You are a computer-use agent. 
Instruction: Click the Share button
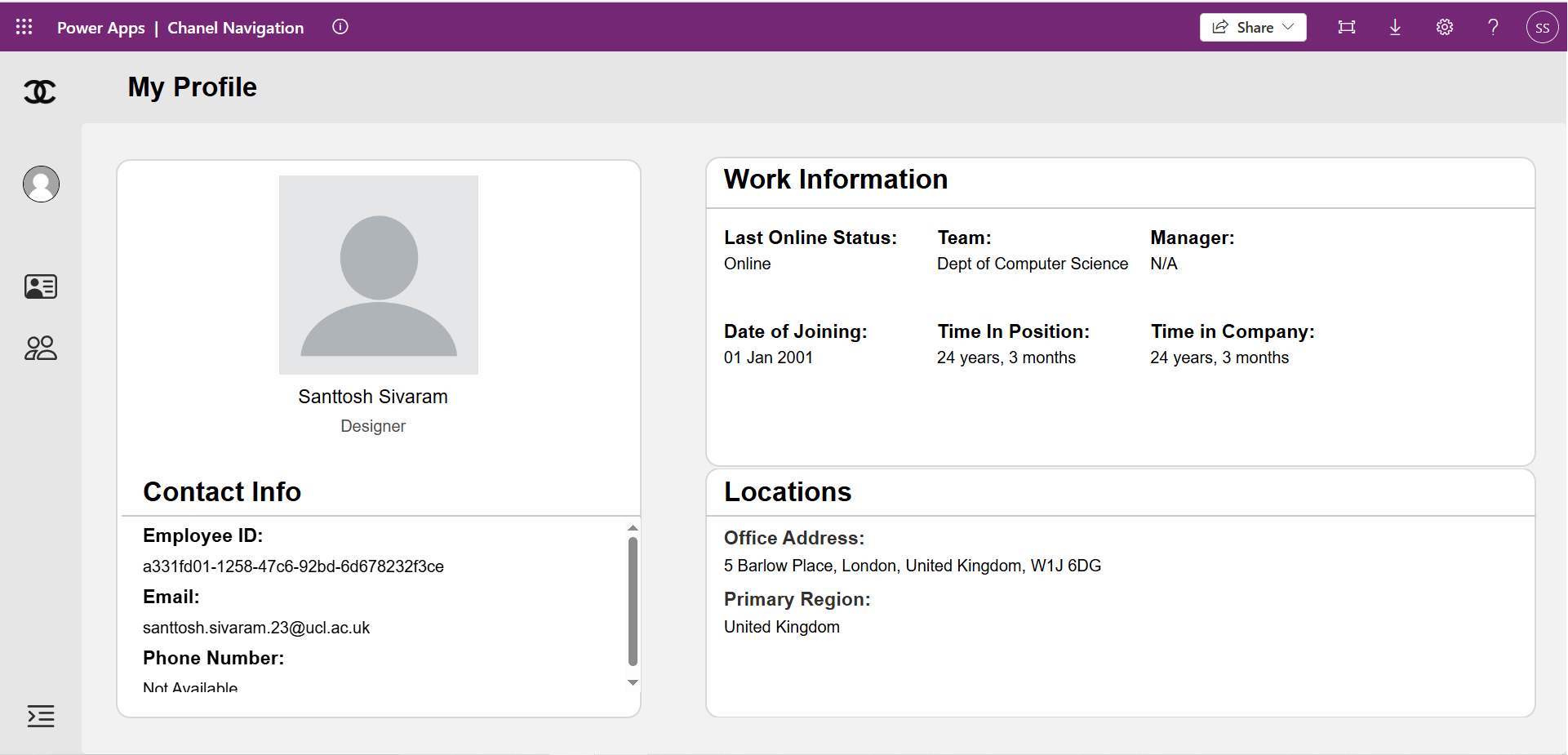tap(1242, 27)
